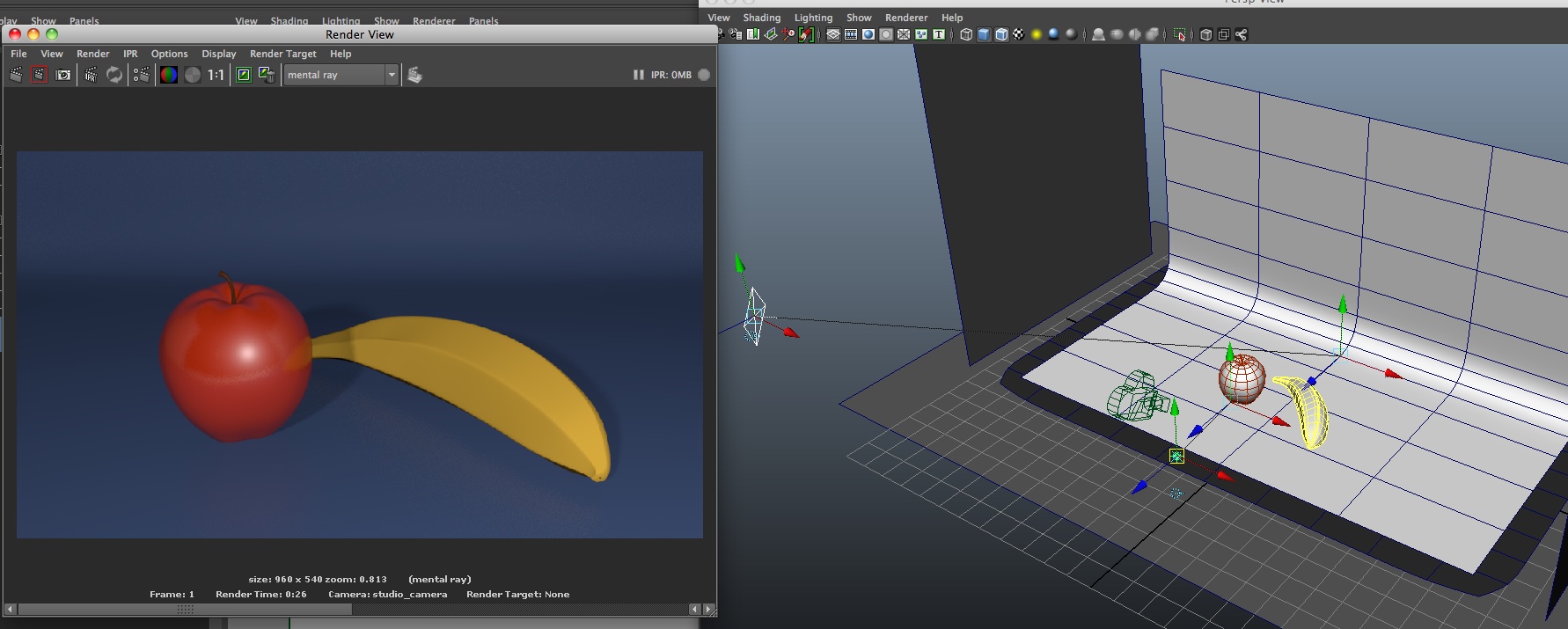Take a snapshot with the camera icon

point(63,75)
